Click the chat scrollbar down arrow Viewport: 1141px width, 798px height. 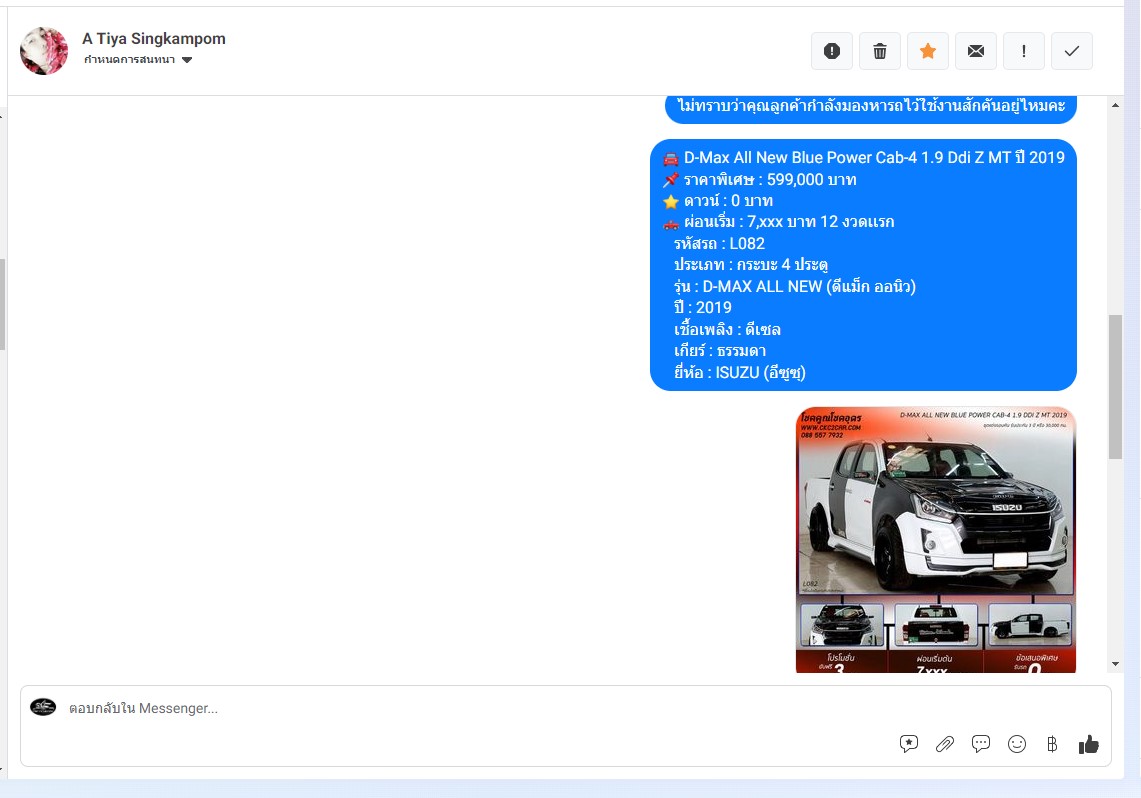click(x=1116, y=663)
